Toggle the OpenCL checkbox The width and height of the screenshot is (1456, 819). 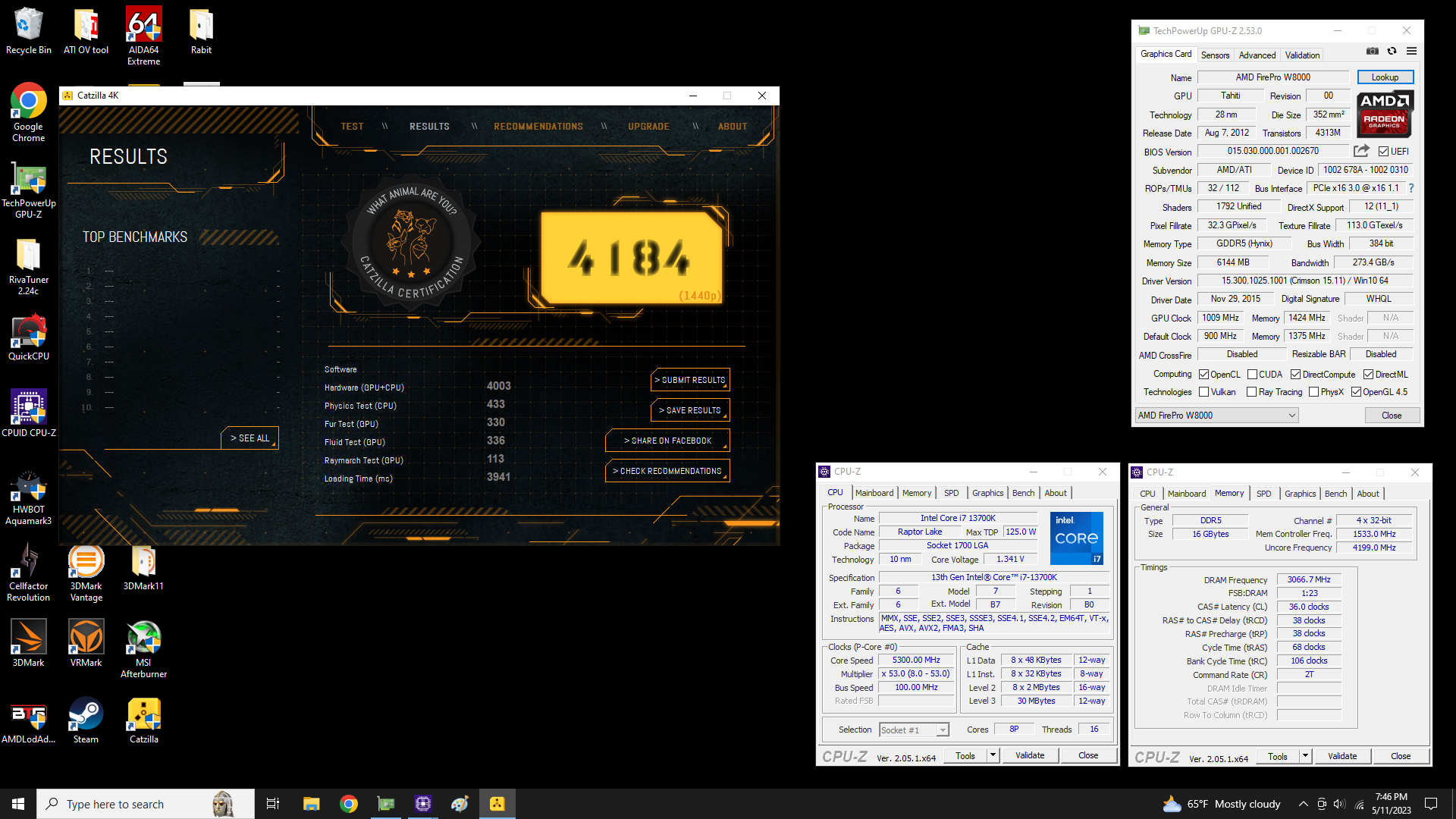[1203, 375]
